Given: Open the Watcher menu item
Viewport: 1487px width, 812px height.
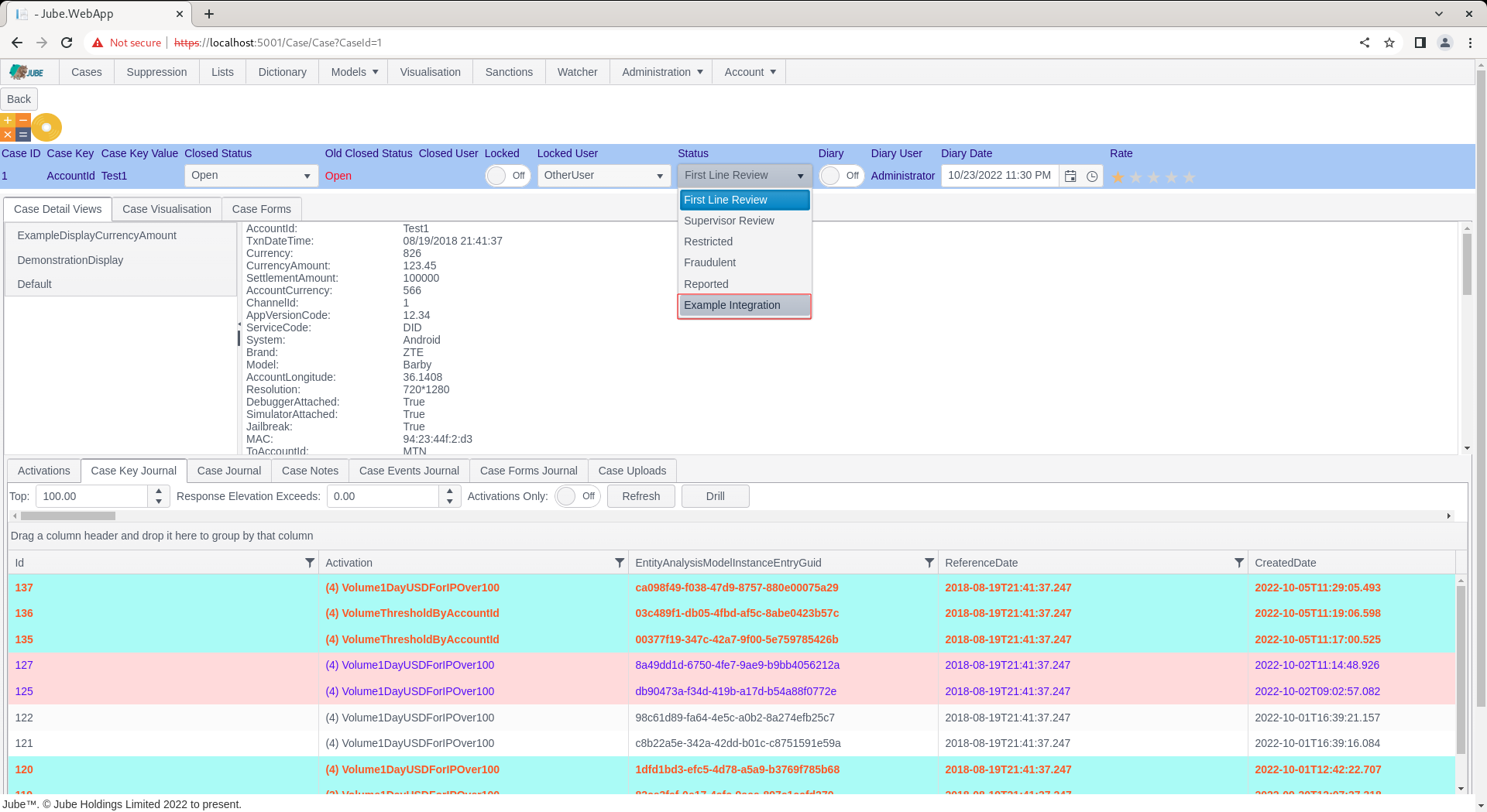Looking at the screenshot, I should [x=578, y=72].
